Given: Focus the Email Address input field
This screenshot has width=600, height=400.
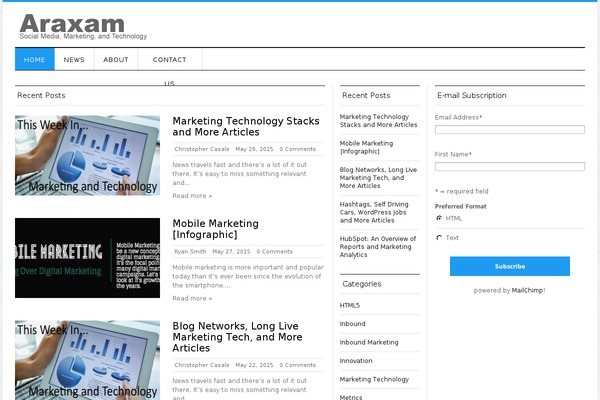Looking at the screenshot, I should click(x=510, y=129).
